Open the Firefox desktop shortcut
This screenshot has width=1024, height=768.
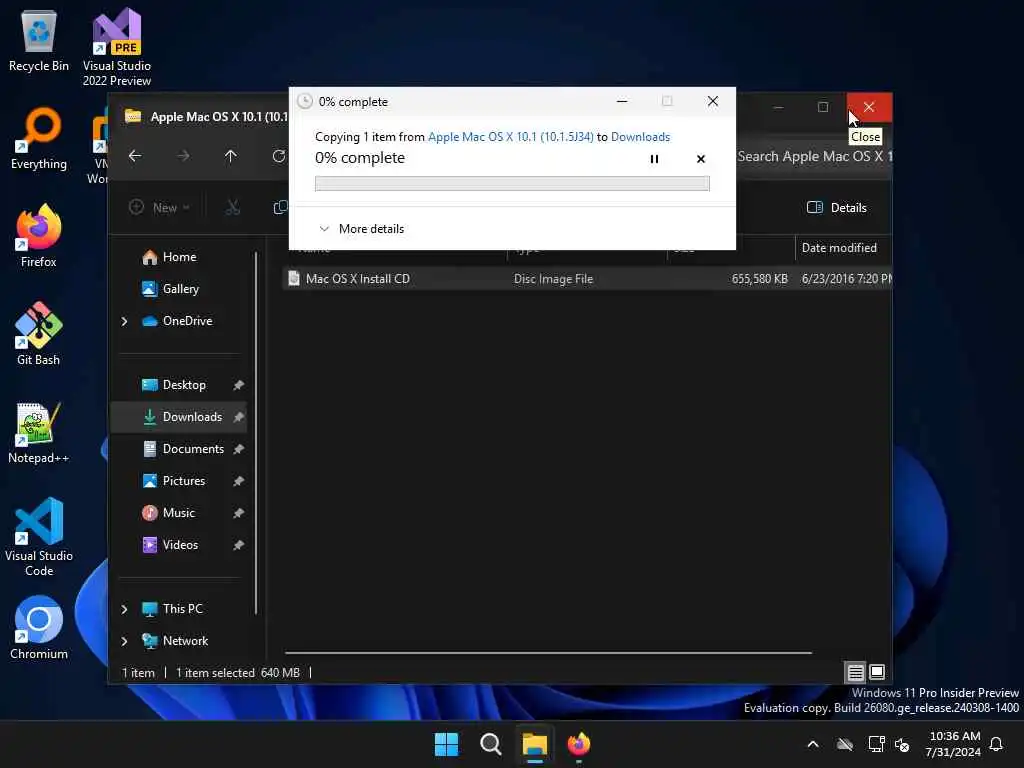tap(39, 236)
